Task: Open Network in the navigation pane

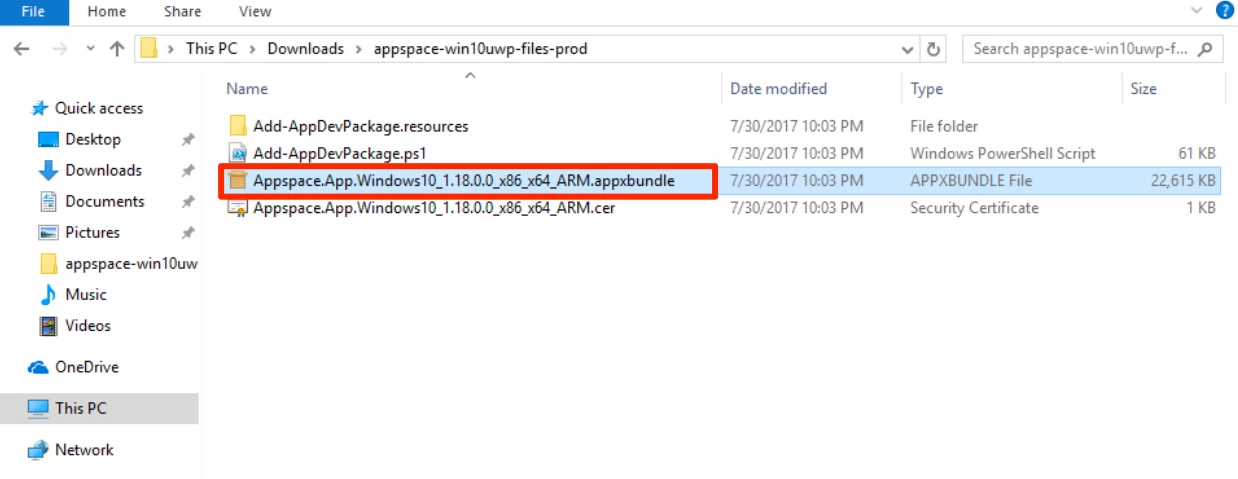Action: [84, 450]
